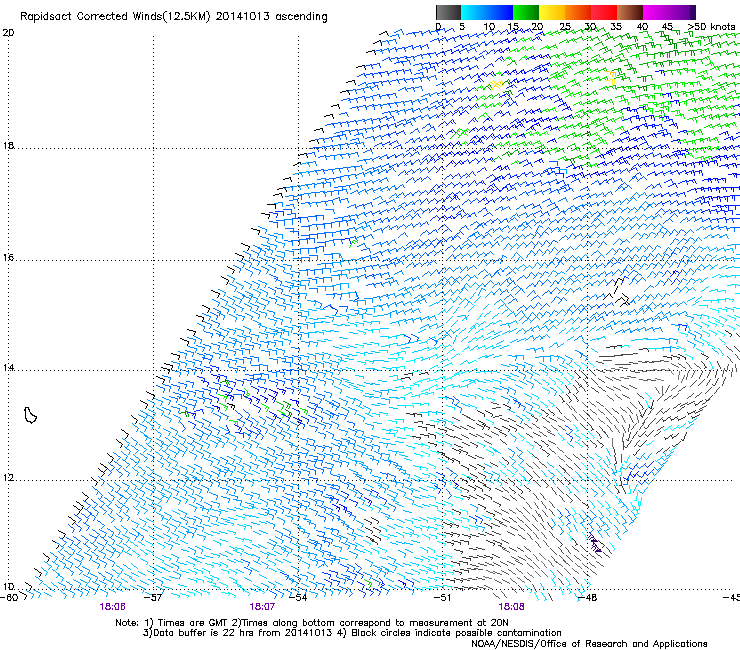Click the longitude label '-51'

pyautogui.click(x=443, y=598)
